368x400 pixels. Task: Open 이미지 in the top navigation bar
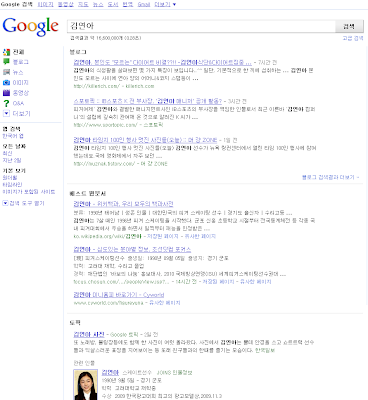click(45, 4)
